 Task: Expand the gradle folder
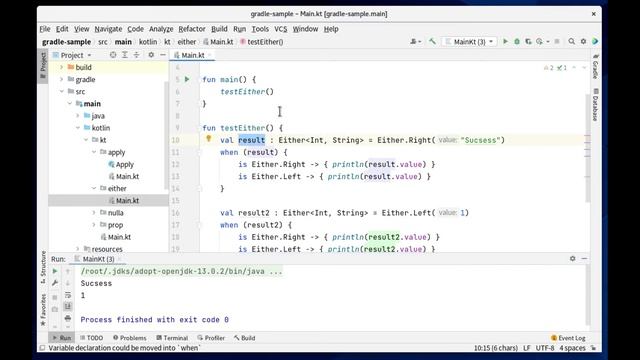pyautogui.click(x=62, y=79)
